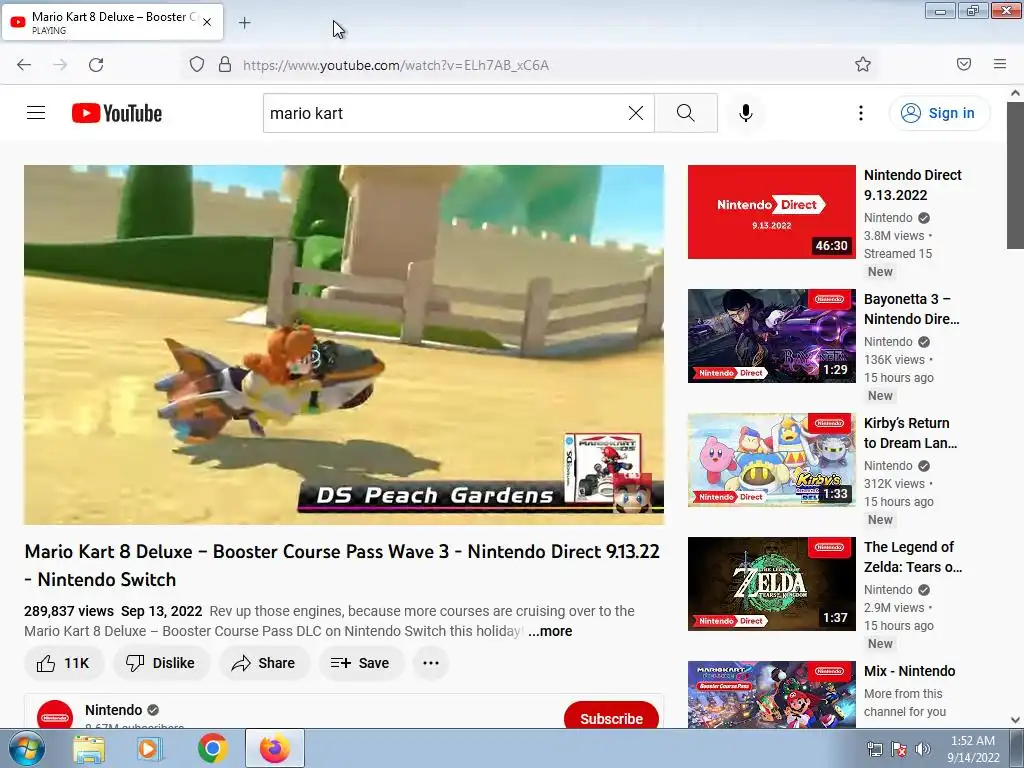Save the video to a playlist

(360, 663)
